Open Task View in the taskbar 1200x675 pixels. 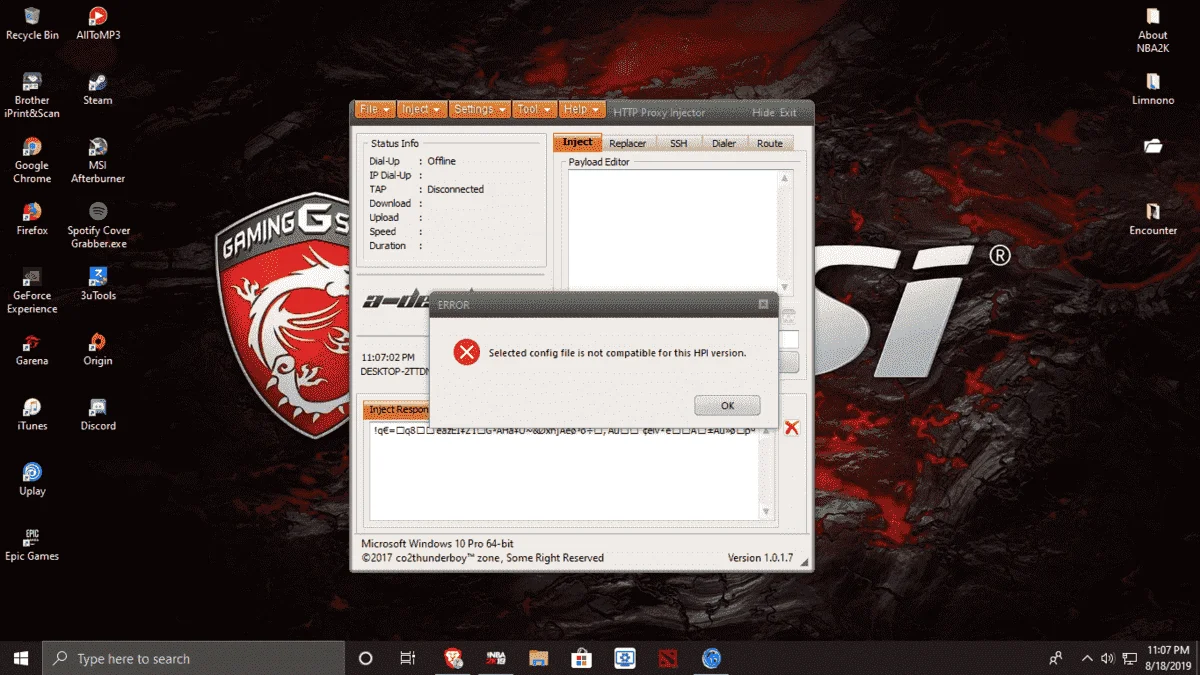[x=408, y=658]
